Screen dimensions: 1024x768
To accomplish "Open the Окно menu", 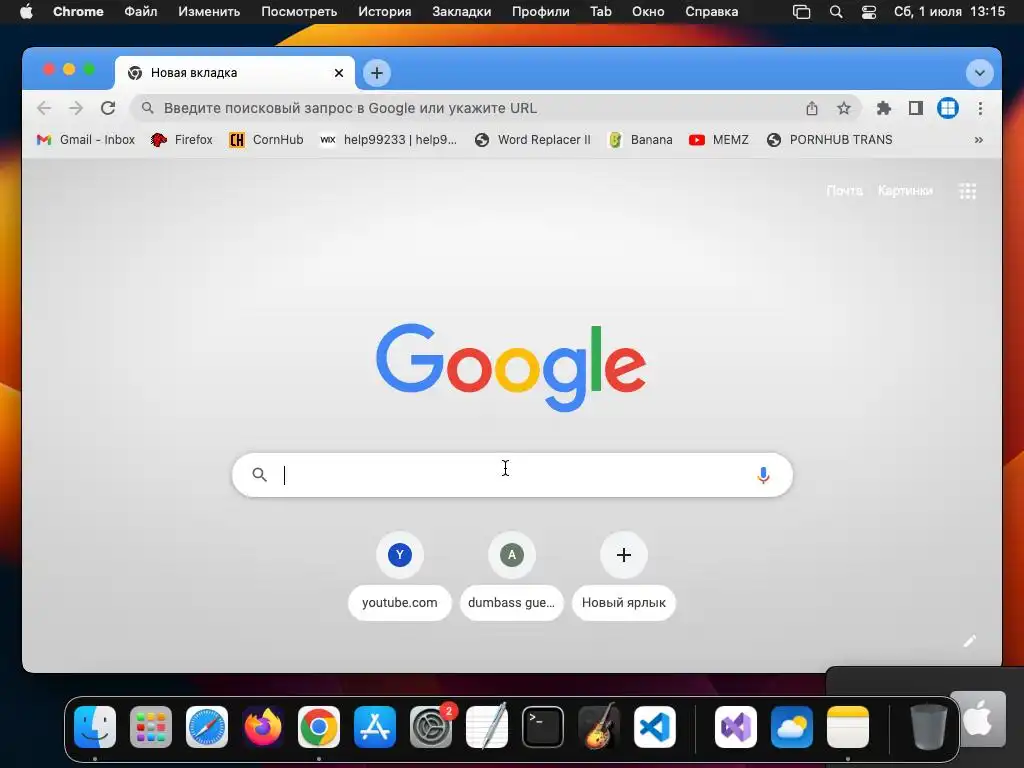I will coord(648,12).
